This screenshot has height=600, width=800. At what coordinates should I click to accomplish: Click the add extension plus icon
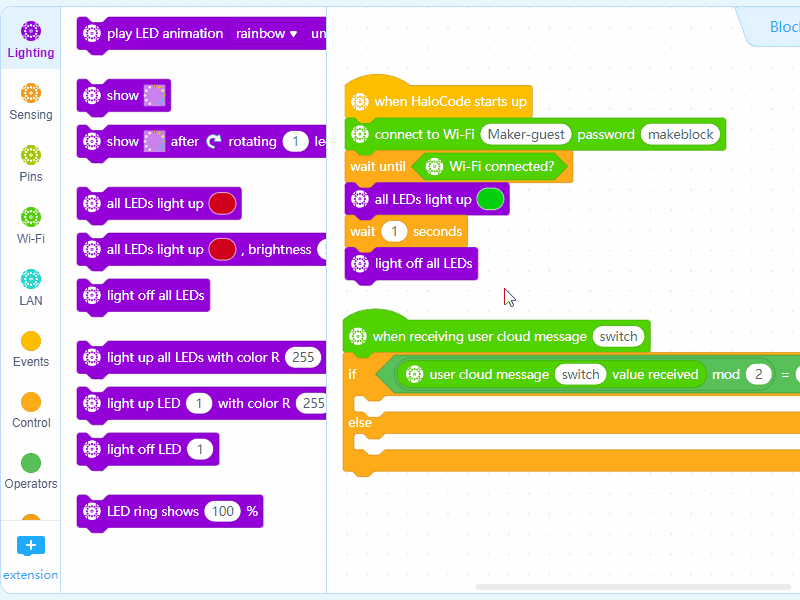pos(31,545)
